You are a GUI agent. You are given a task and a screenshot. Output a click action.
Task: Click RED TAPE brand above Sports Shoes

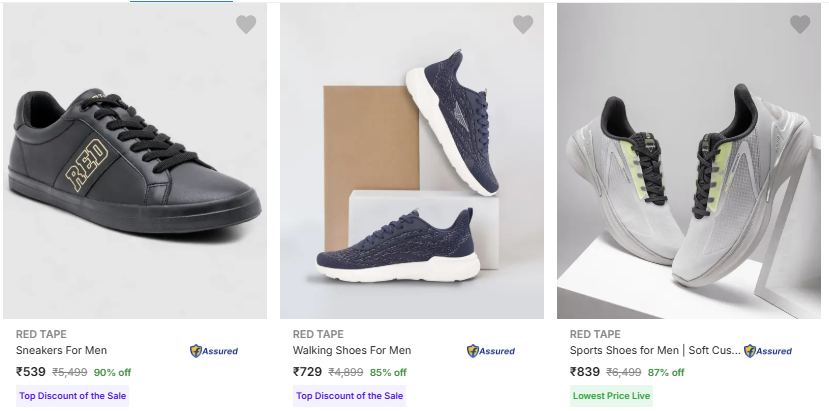(x=595, y=334)
